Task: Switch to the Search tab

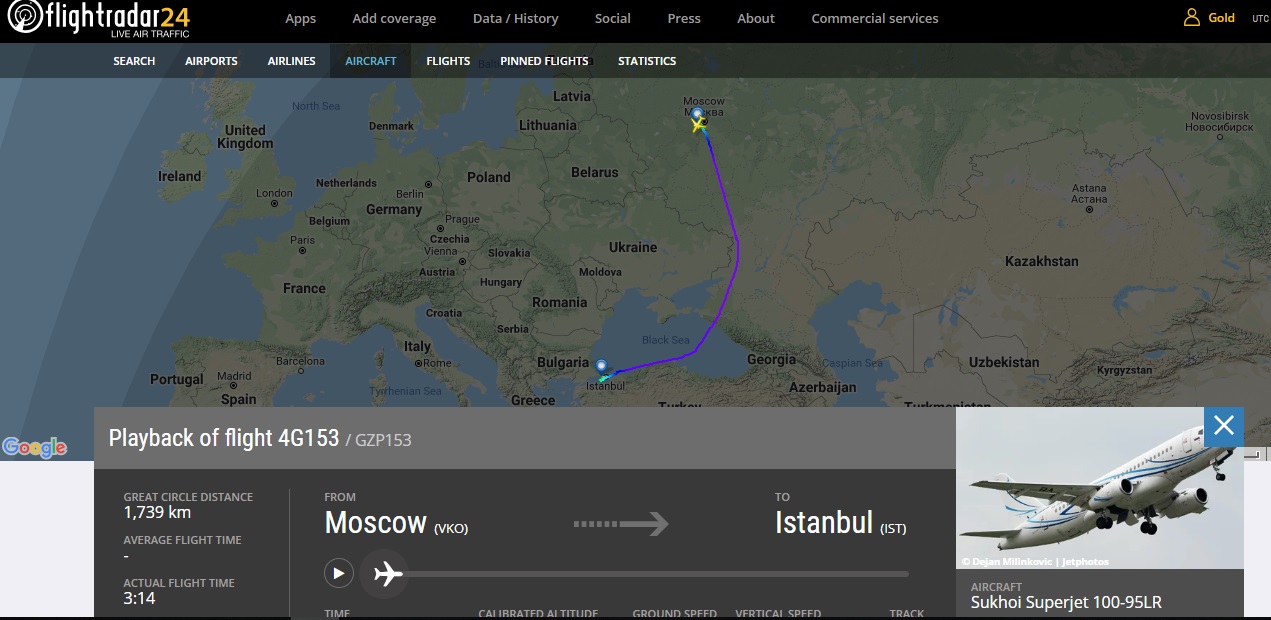Action: coord(134,61)
